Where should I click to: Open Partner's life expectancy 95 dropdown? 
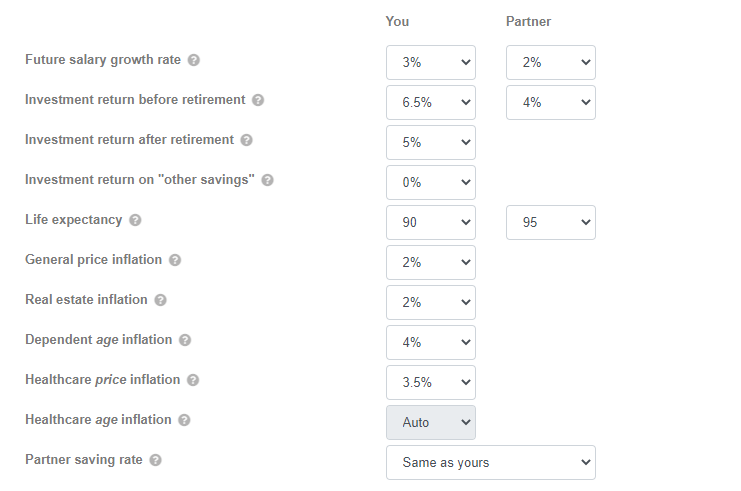tap(551, 222)
